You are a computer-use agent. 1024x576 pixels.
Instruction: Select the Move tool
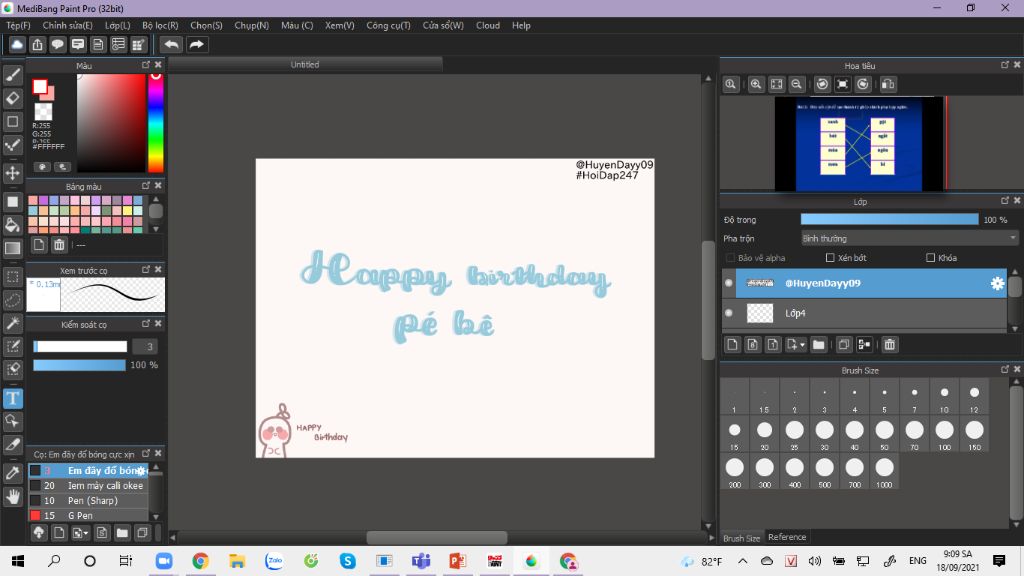click(12, 173)
